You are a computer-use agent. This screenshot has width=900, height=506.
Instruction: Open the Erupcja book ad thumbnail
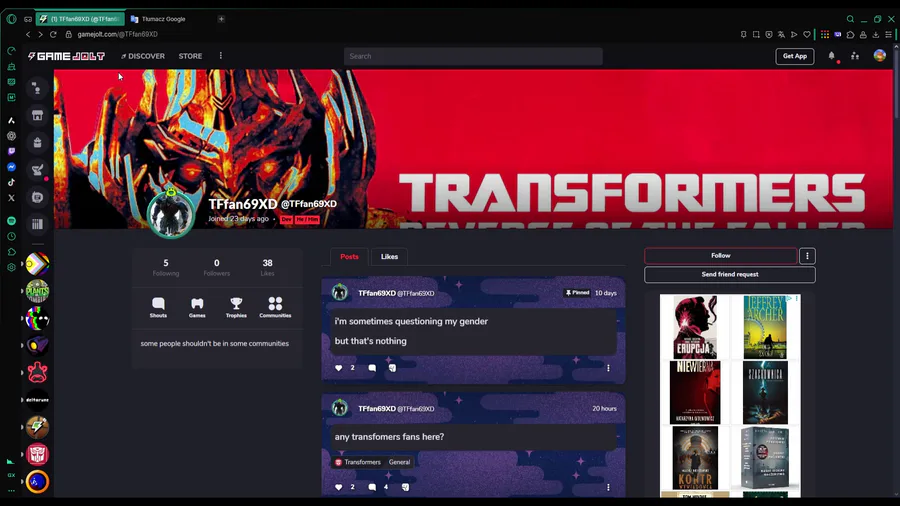(695, 327)
